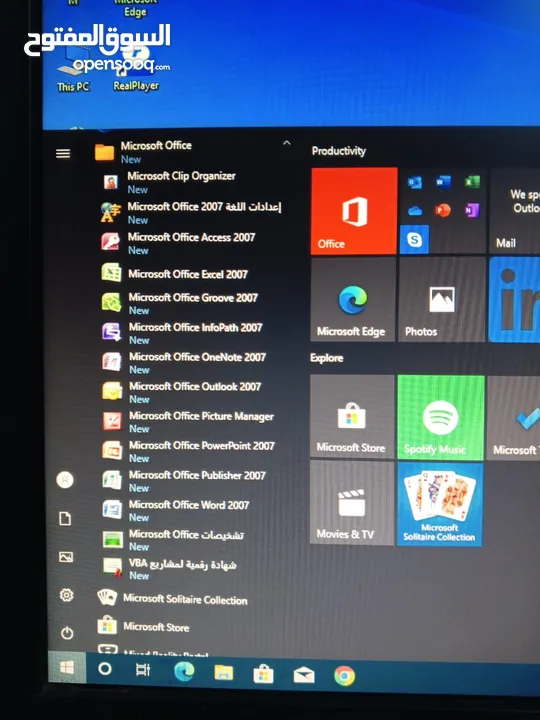Launch Google Chrome from taskbar
Screen dimensions: 540x720
(x=344, y=676)
